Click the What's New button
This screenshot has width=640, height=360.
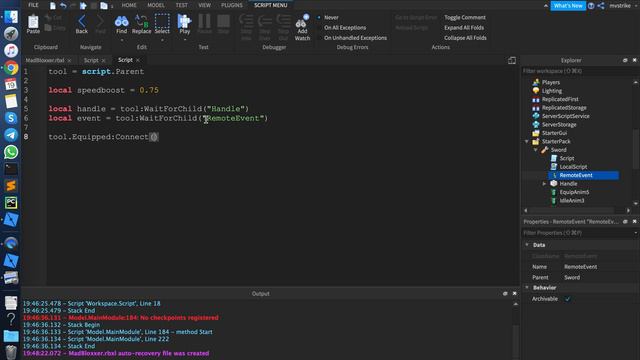point(568,6)
